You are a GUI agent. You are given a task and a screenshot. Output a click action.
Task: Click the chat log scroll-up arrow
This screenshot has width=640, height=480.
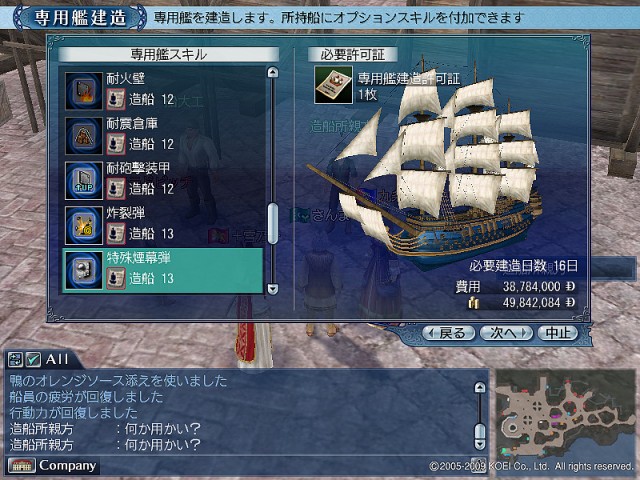point(480,387)
